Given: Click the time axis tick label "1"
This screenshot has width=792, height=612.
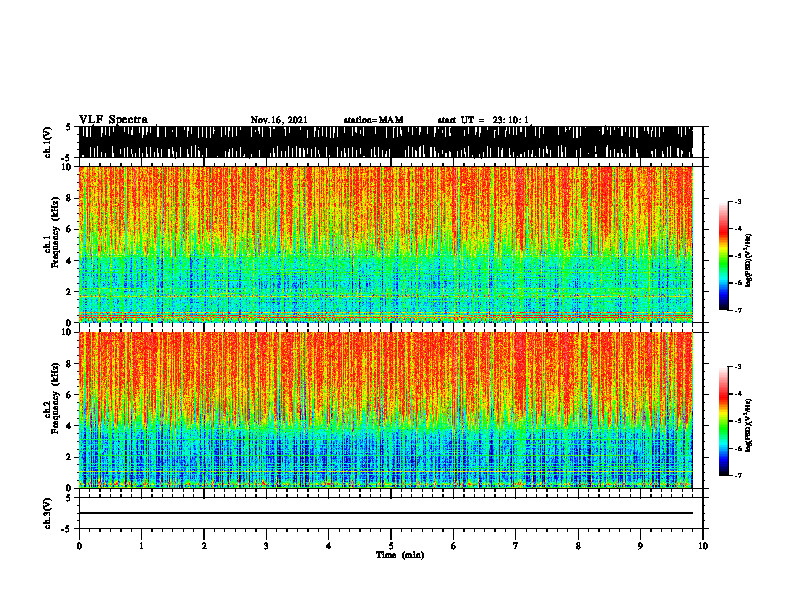Looking at the screenshot, I should (x=141, y=546).
